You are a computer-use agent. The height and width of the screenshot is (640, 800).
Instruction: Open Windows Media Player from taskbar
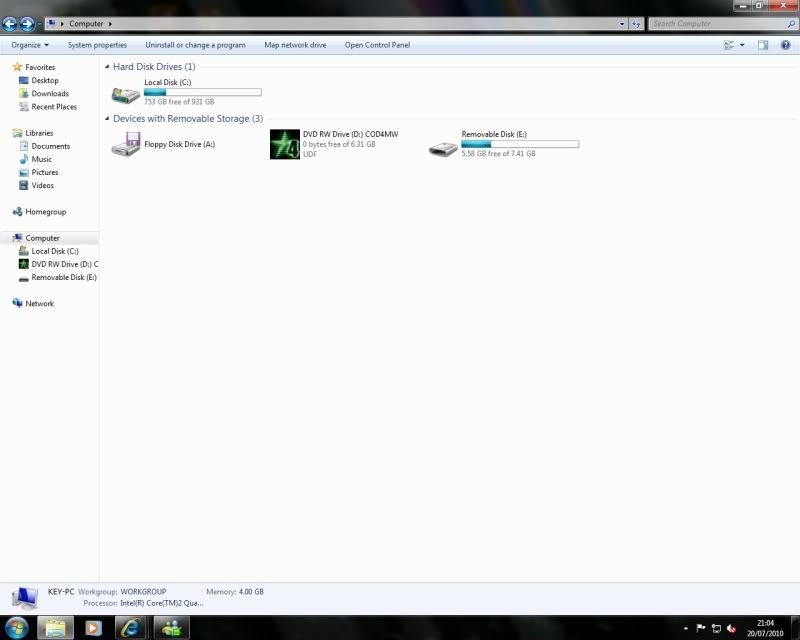93,628
